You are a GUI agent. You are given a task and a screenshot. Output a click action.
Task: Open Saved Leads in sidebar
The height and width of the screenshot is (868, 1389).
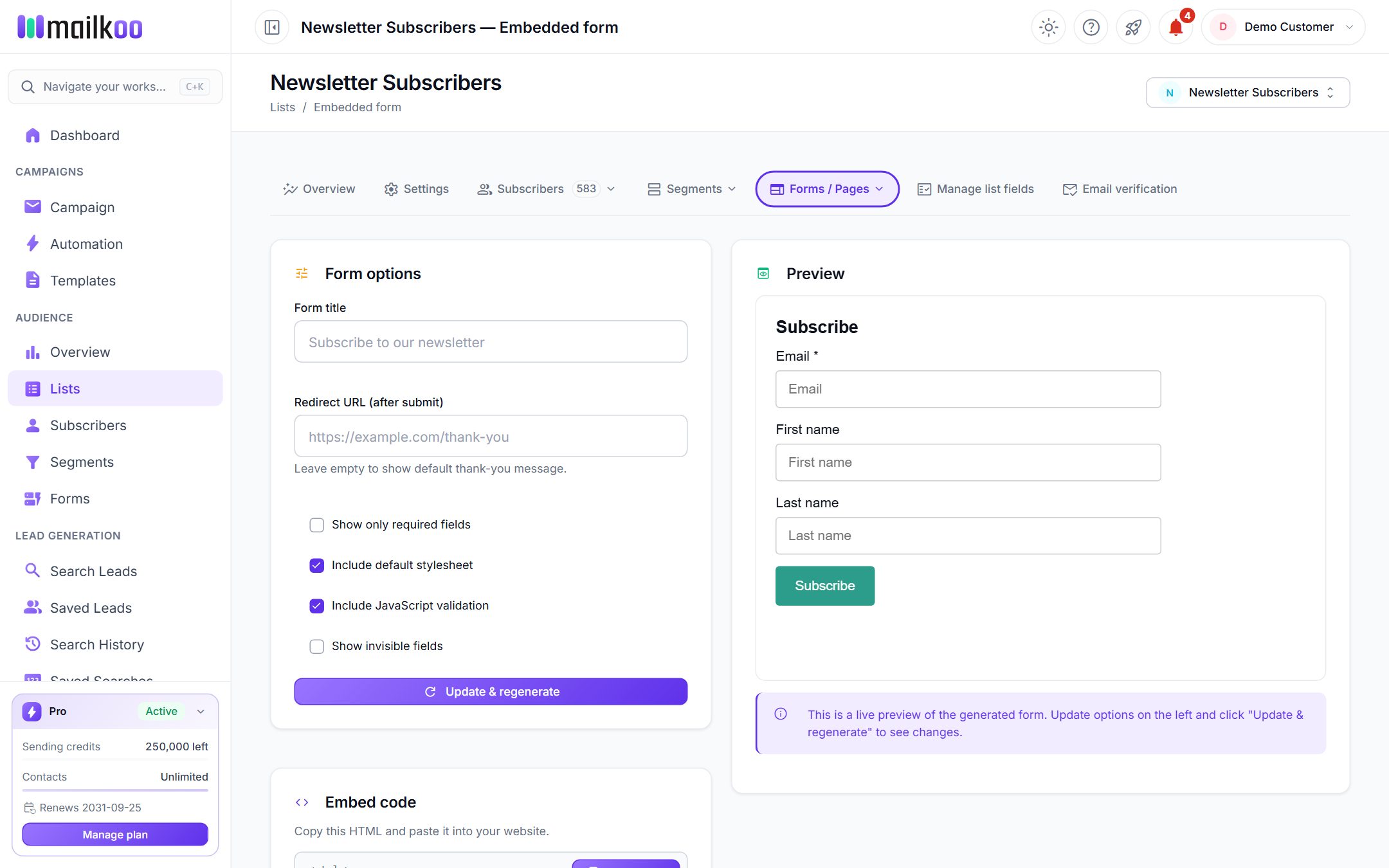[x=115, y=608]
